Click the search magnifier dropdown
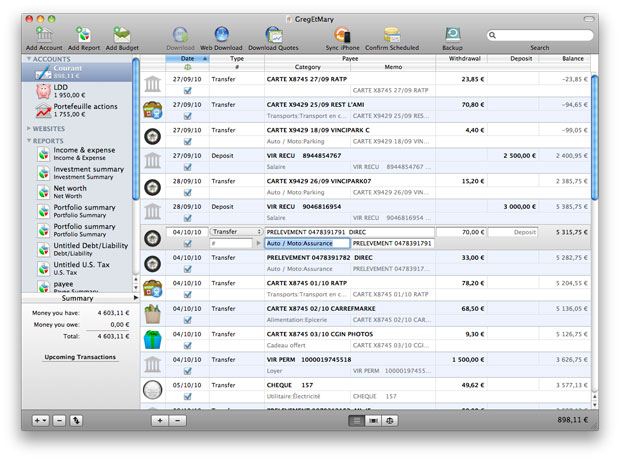Screen dimensions: 620x460 point(493,35)
